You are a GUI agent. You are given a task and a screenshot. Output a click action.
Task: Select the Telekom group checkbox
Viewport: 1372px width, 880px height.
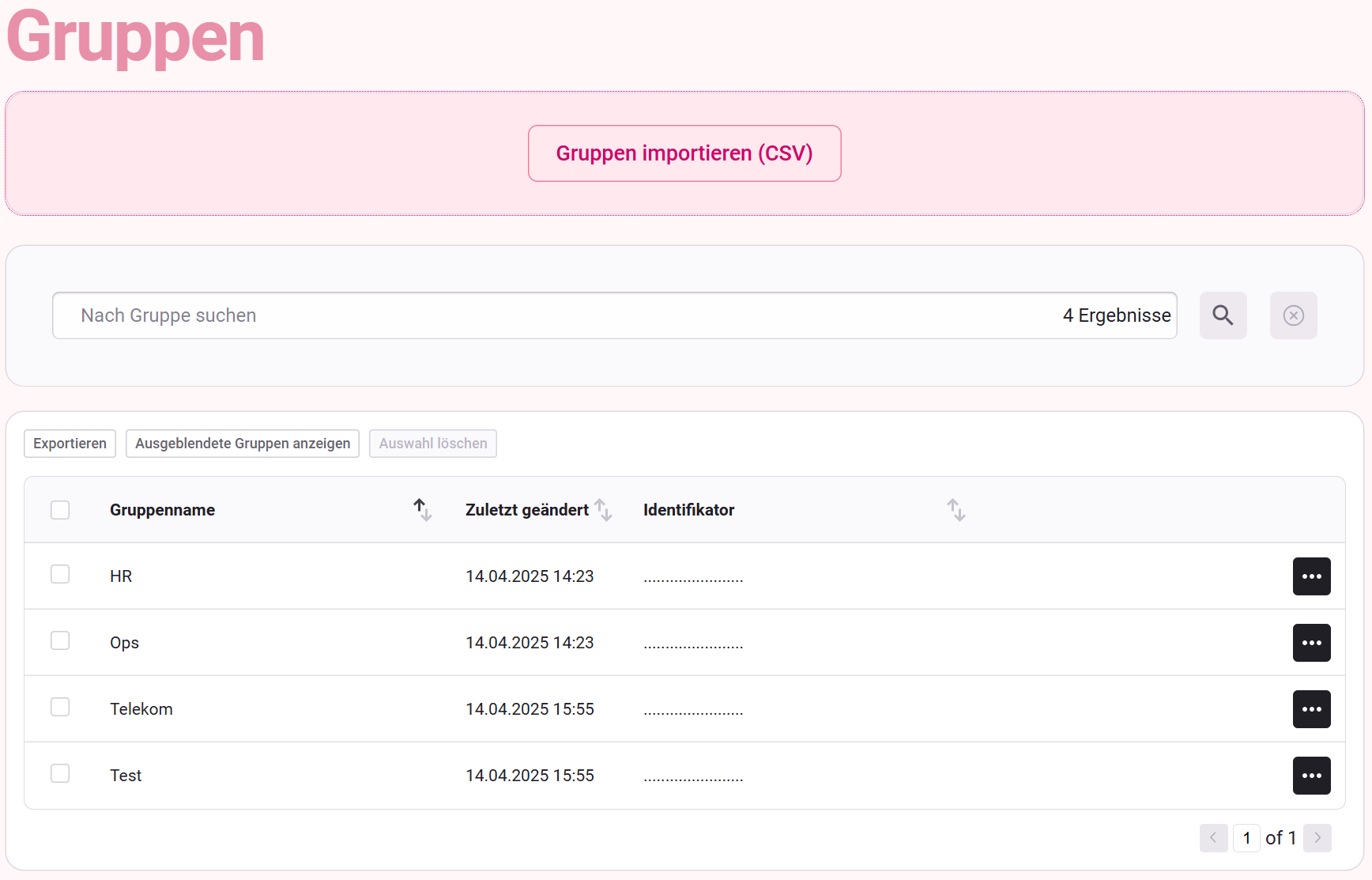60,707
